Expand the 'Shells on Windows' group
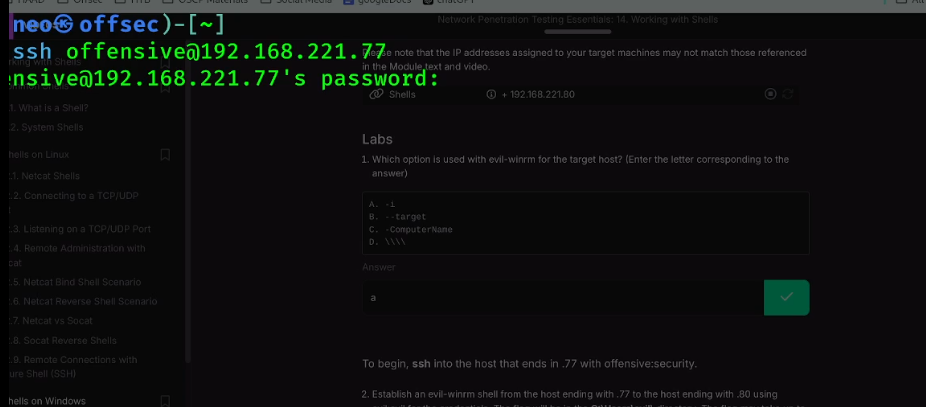926x407 pixels. tap(47, 401)
